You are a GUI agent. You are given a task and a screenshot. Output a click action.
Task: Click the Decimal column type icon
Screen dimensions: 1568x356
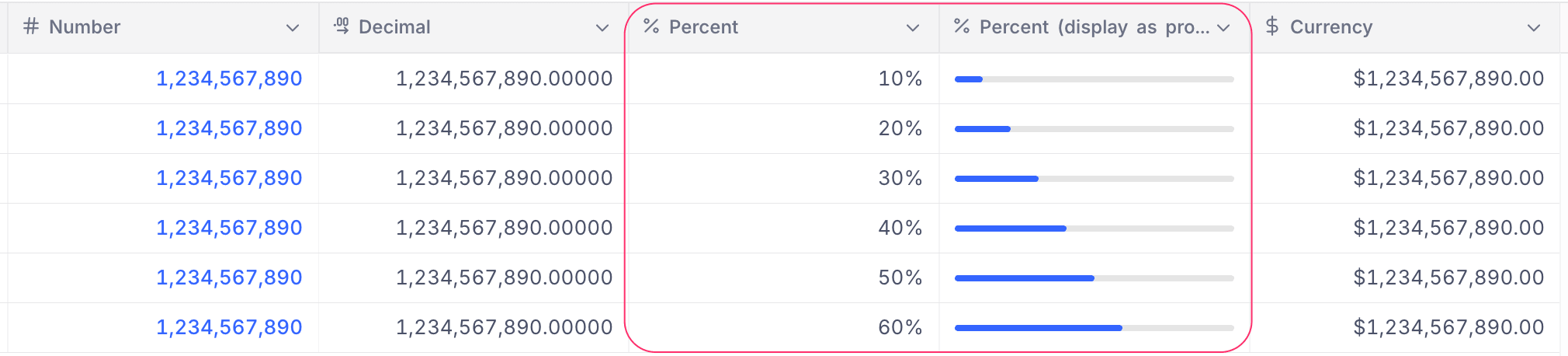coord(342,27)
